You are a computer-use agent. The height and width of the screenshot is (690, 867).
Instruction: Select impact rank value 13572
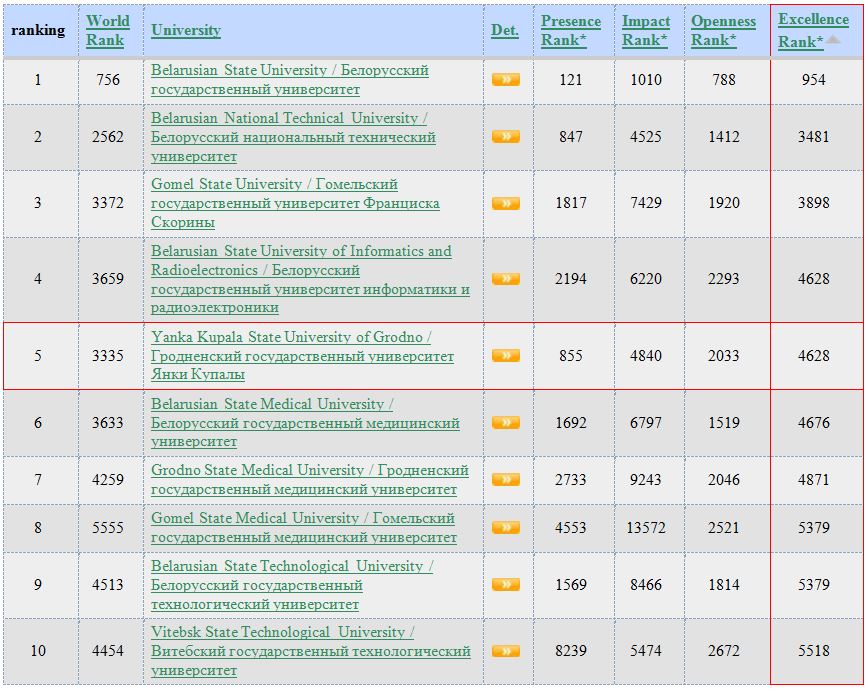[x=646, y=527]
